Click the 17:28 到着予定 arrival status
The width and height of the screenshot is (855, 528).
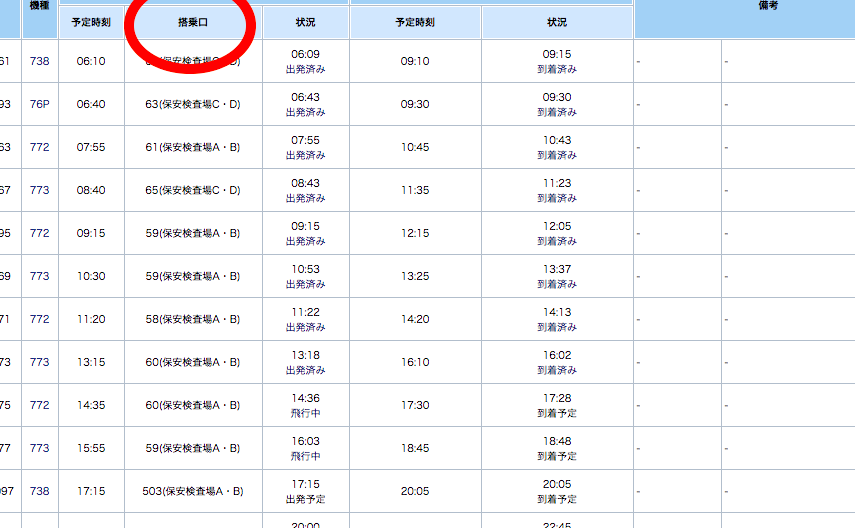click(x=557, y=405)
